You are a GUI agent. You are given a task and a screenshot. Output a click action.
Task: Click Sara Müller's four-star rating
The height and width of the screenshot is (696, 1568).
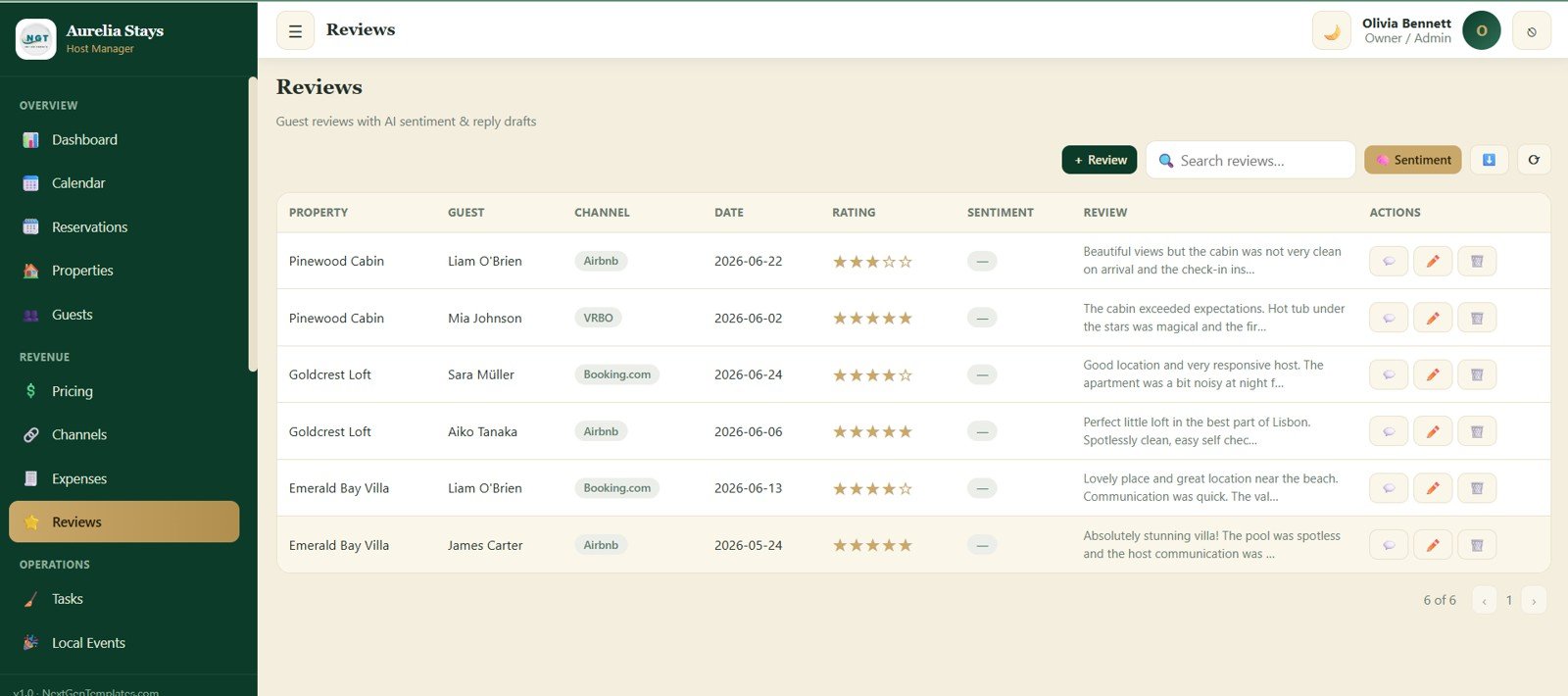[872, 375]
